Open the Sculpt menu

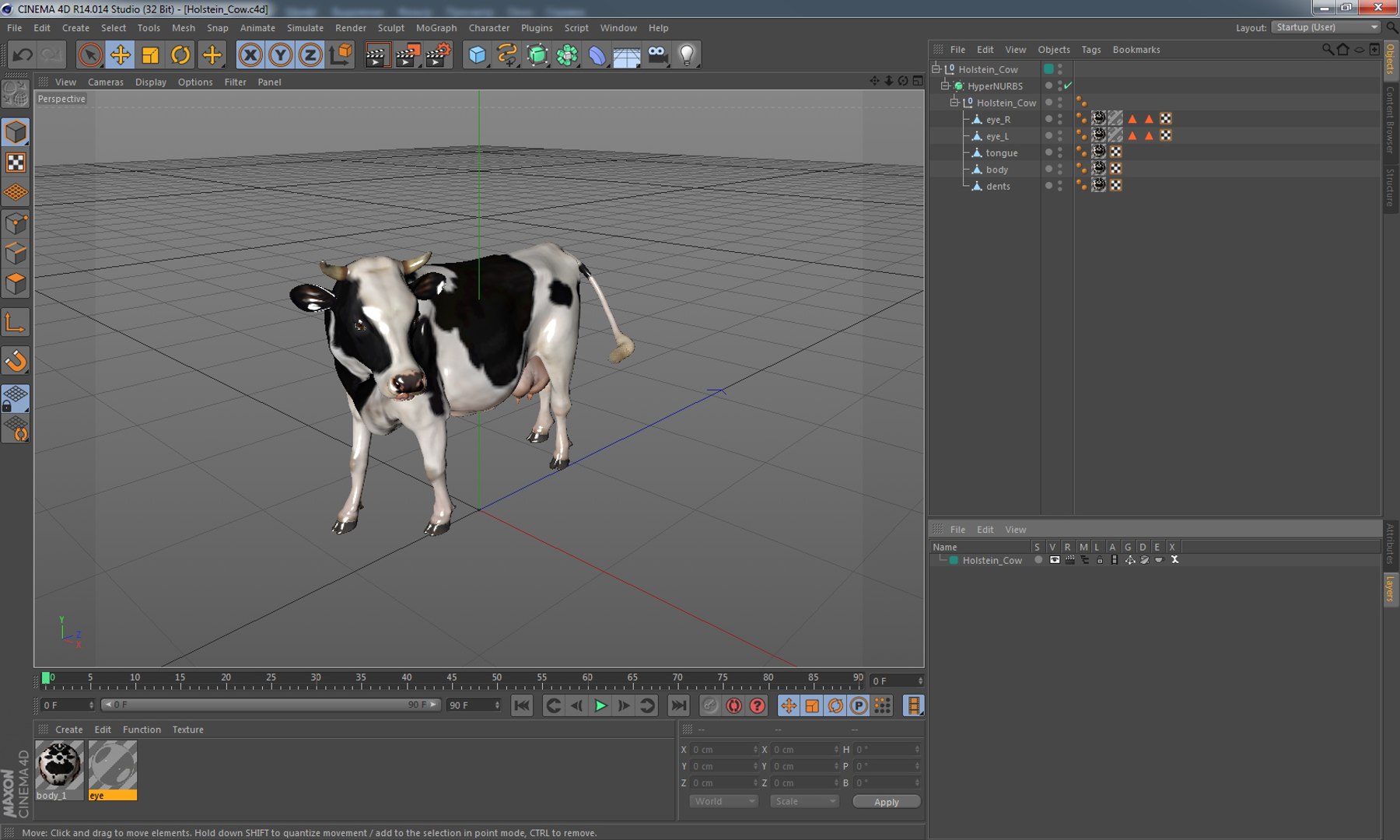390,28
